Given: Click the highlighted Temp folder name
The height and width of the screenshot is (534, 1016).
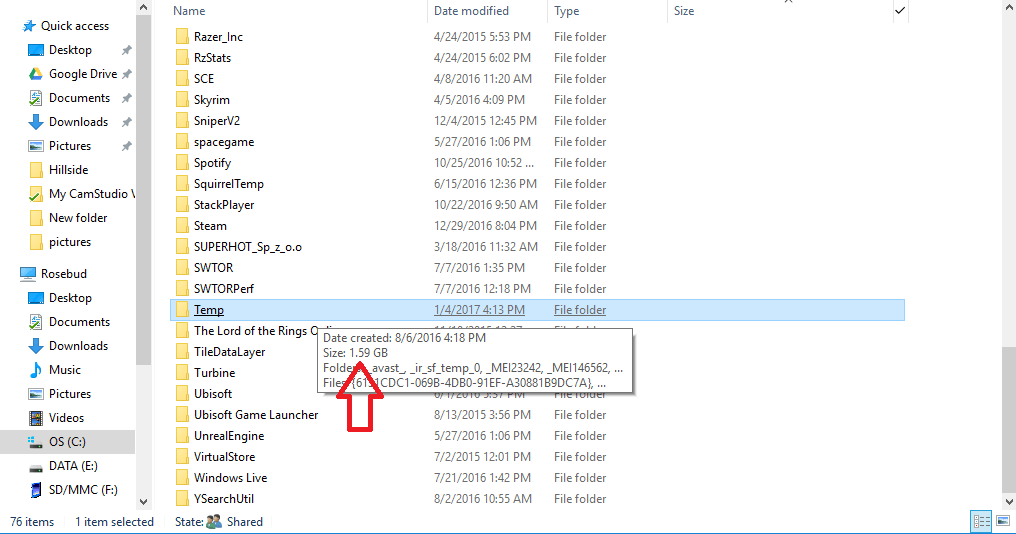Looking at the screenshot, I should [209, 310].
